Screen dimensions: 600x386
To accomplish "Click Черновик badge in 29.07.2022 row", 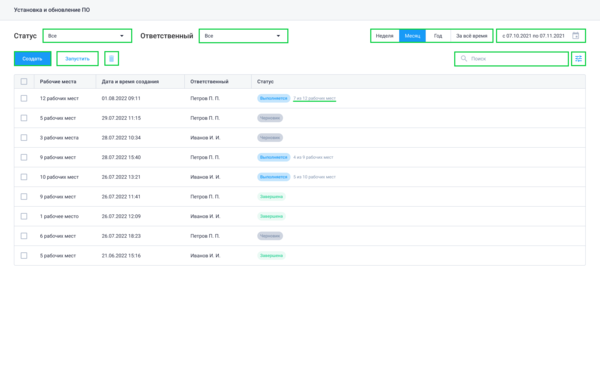I will (270, 118).
